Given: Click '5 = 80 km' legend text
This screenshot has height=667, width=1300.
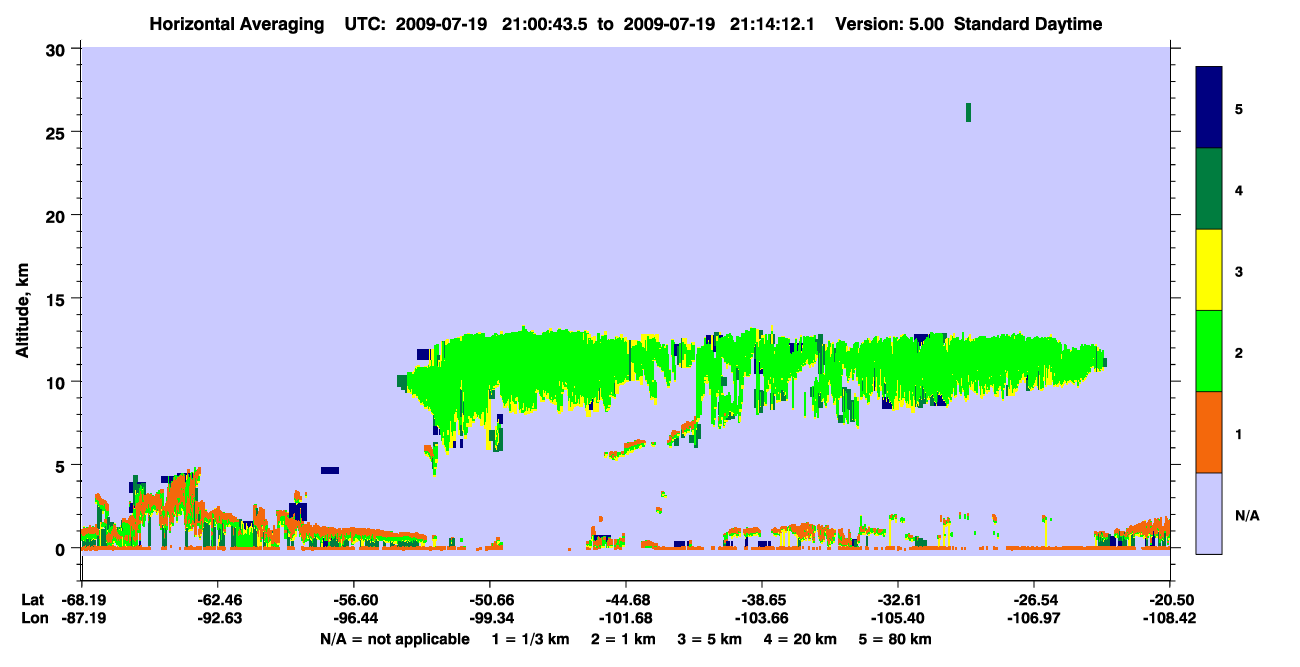Looking at the screenshot, I should 895,639.
